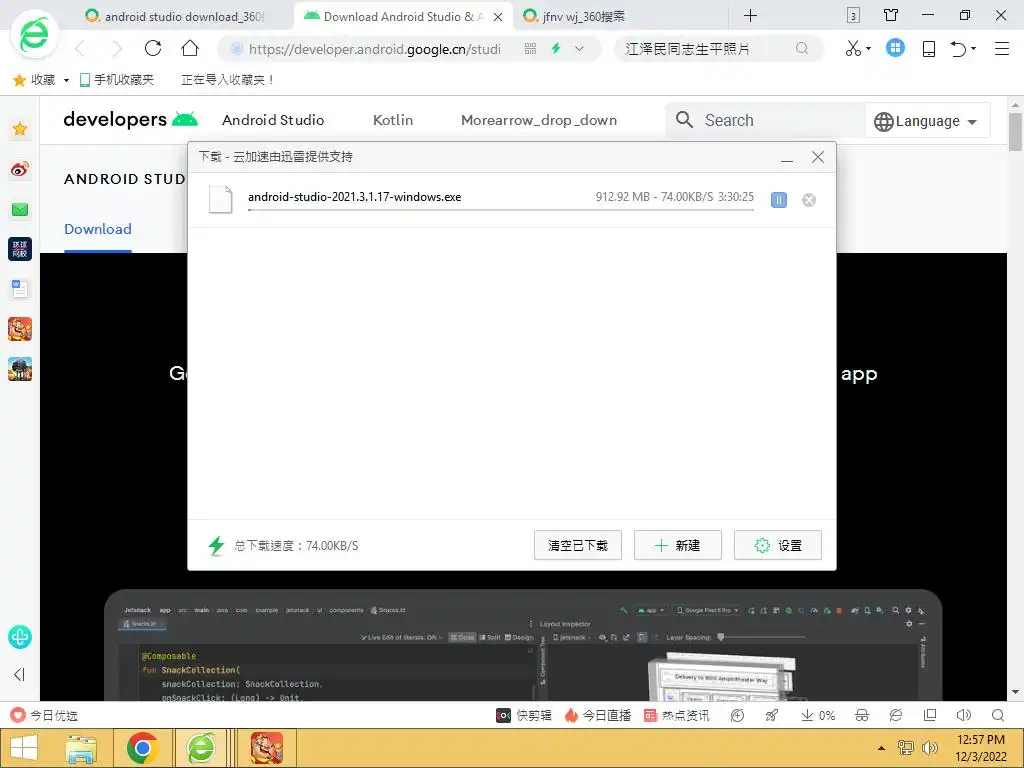
Task: Expand the favorites dropdown arrow
Action: [66, 80]
